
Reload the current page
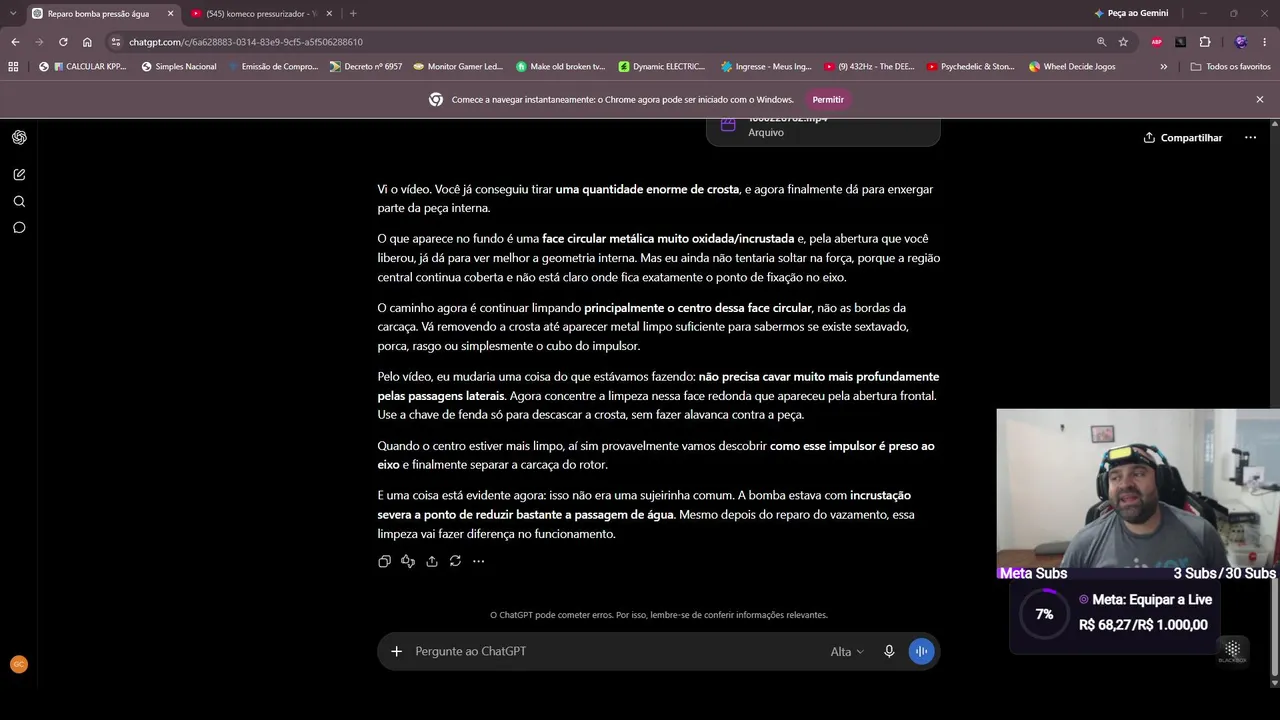pos(63,42)
